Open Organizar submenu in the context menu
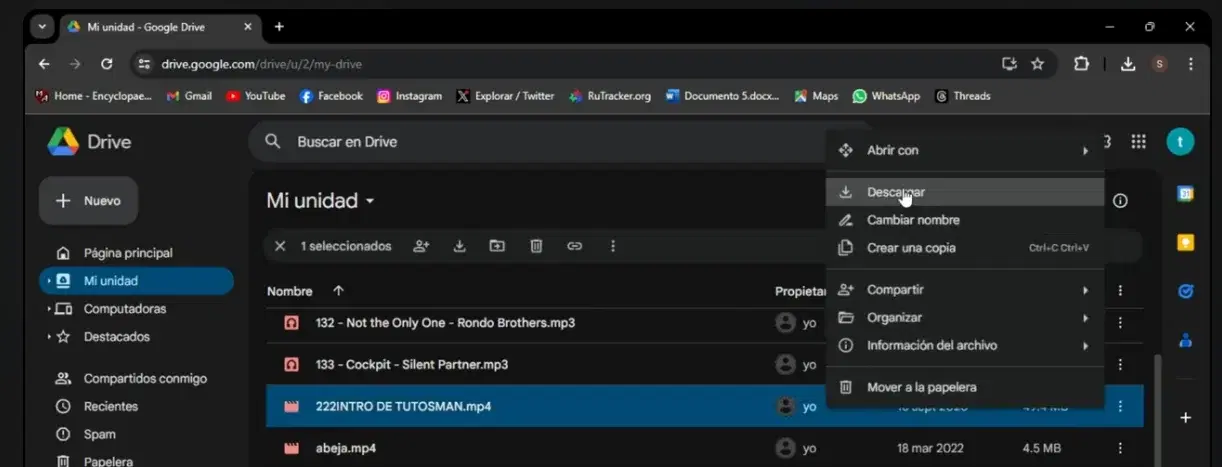The width and height of the screenshot is (1222, 467). [965, 318]
